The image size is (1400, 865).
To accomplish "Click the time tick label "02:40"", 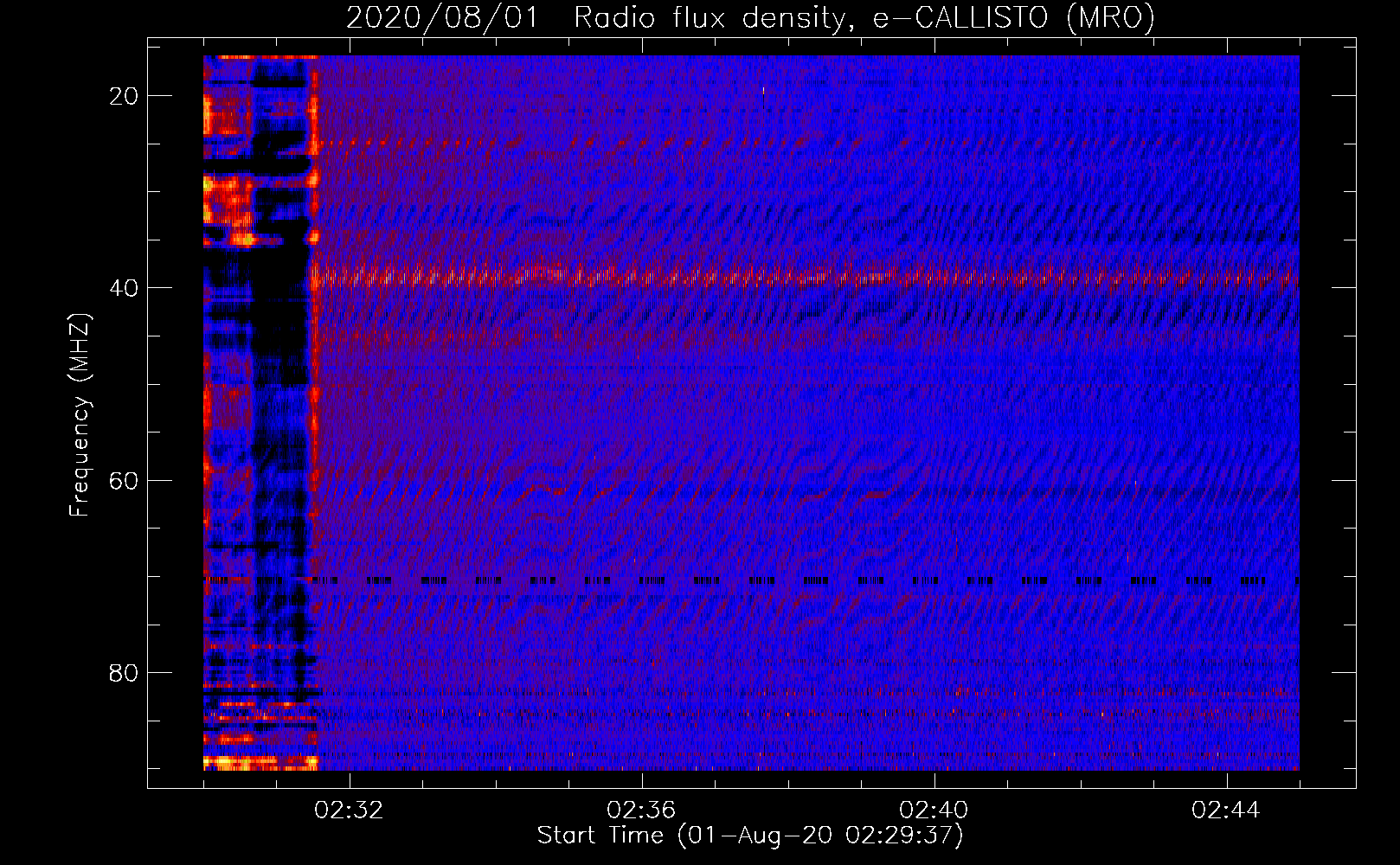I will (934, 811).
